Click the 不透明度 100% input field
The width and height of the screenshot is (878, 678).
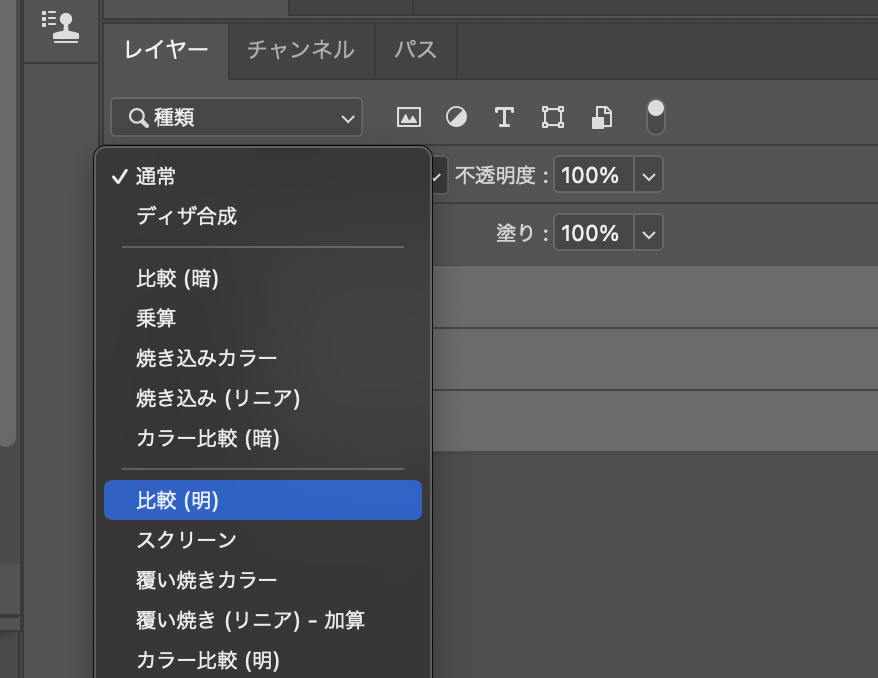(592, 177)
